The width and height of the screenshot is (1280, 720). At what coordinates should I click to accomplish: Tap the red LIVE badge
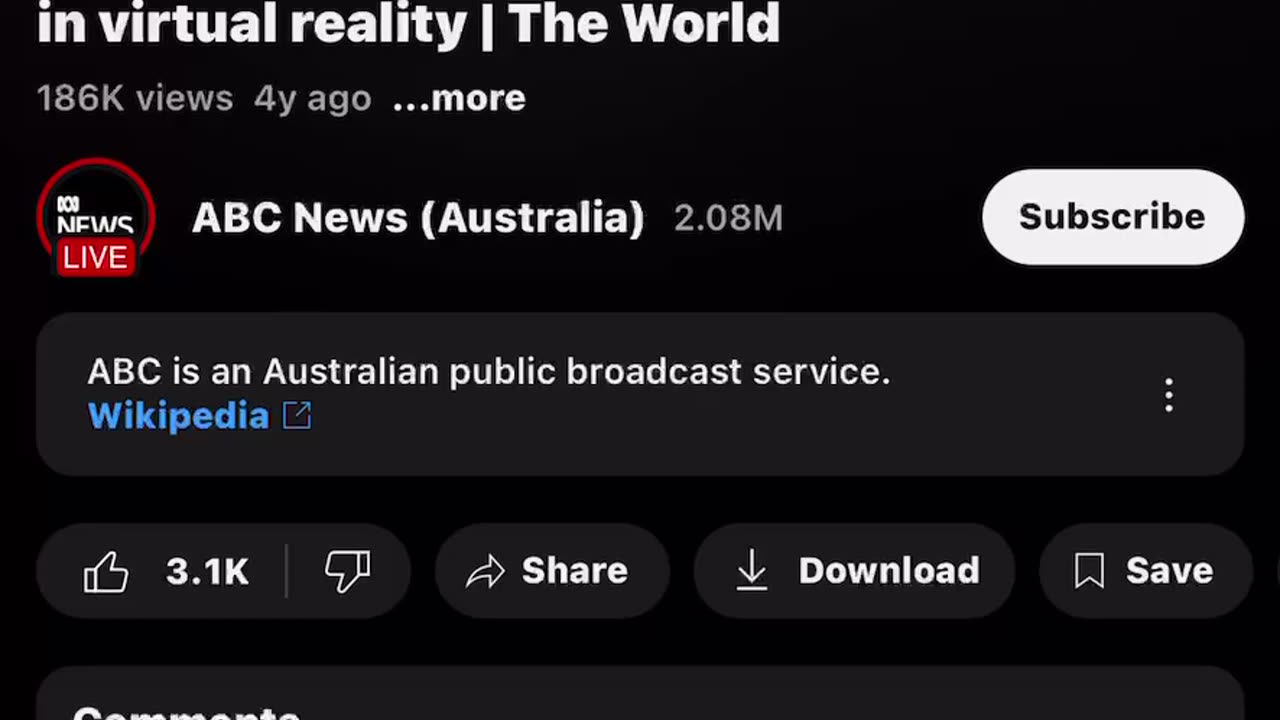point(96,258)
